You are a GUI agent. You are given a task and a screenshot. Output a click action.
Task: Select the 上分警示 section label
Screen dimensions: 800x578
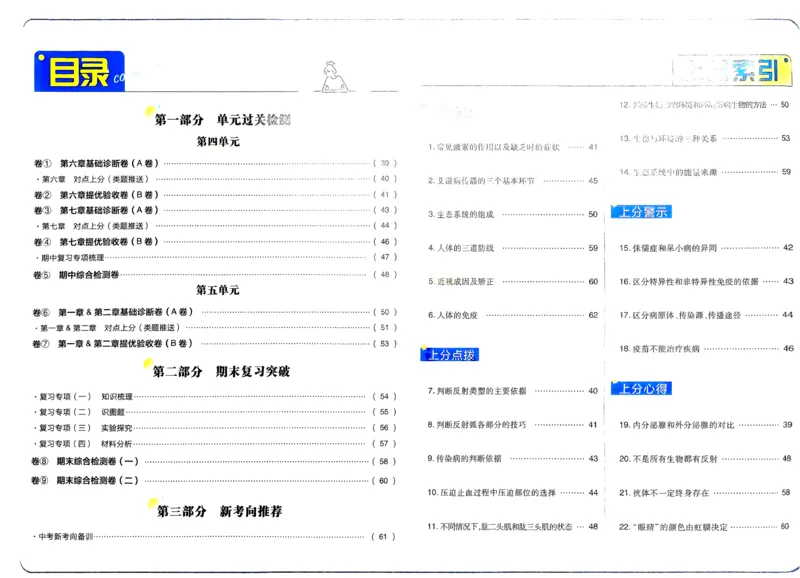(641, 212)
